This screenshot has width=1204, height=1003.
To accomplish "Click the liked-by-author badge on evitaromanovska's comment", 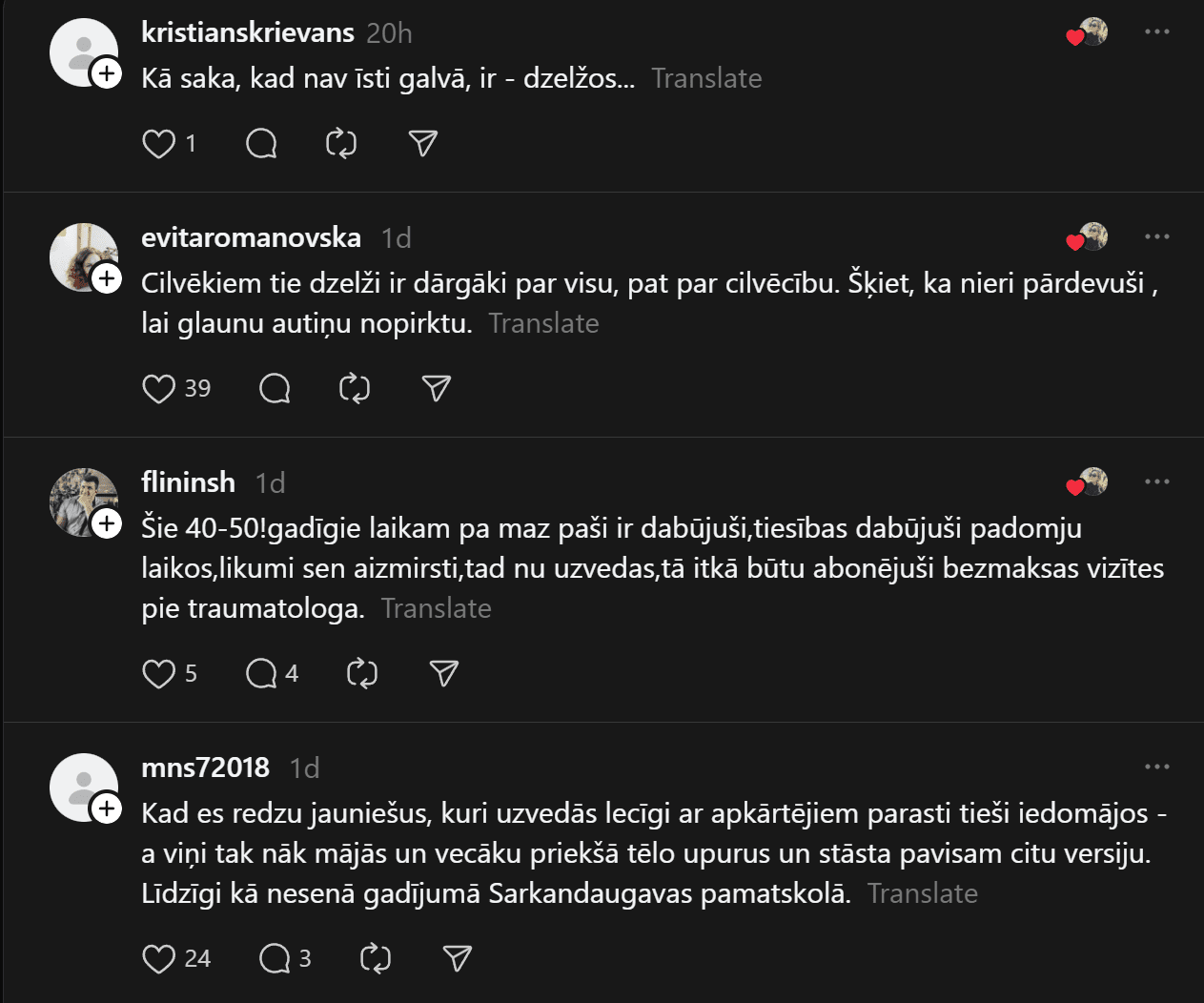I will pos(1088,237).
